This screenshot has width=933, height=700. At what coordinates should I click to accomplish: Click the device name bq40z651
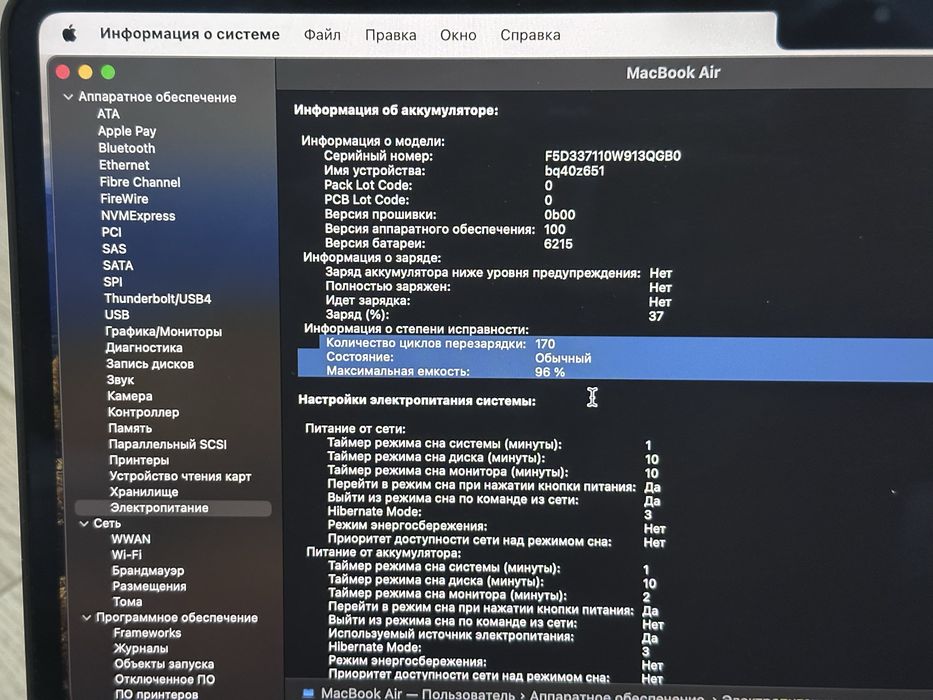574,171
